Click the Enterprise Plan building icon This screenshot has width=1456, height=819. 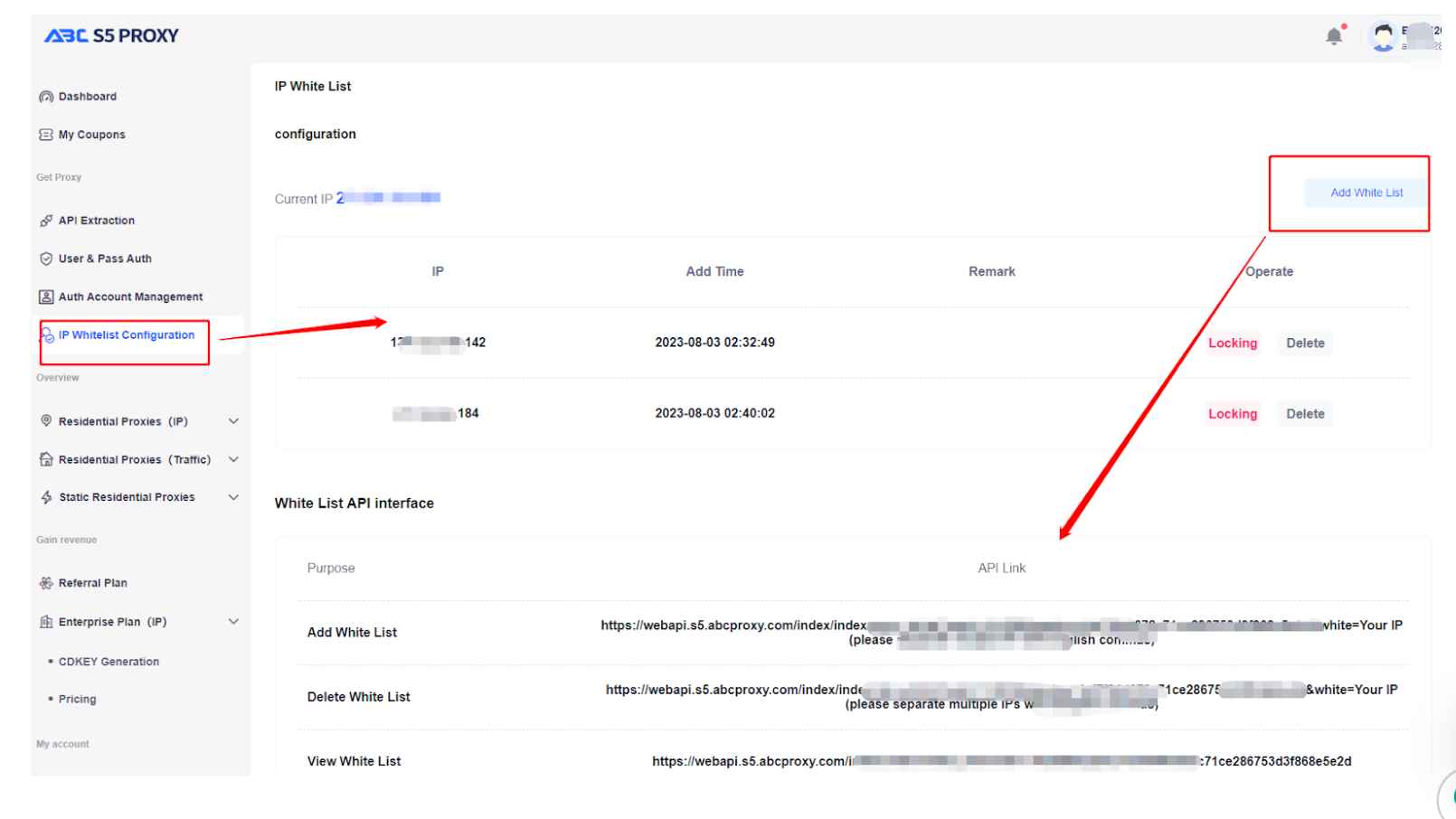[46, 622]
